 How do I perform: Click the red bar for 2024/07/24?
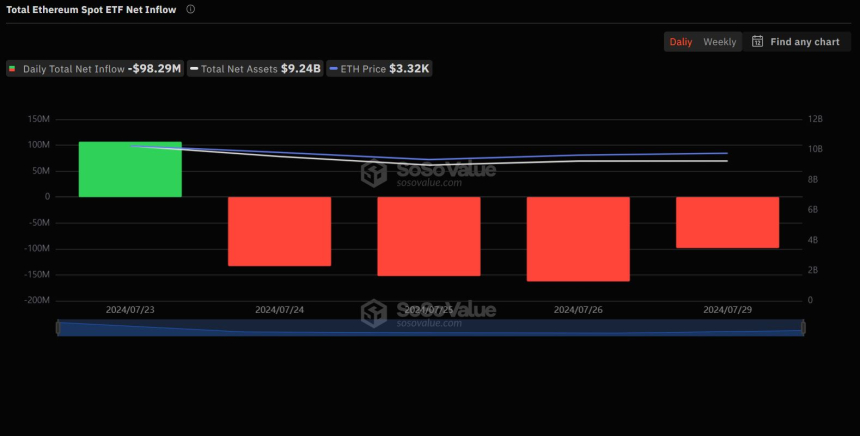[279, 231]
